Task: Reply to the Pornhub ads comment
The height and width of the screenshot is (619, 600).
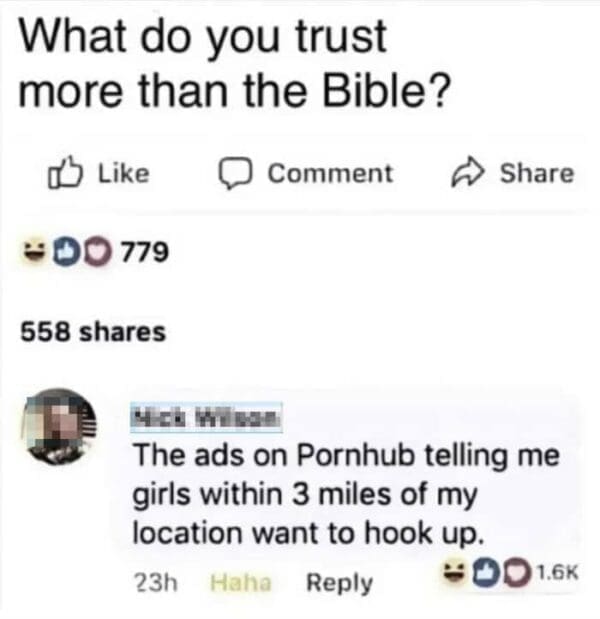Action: tap(339, 583)
